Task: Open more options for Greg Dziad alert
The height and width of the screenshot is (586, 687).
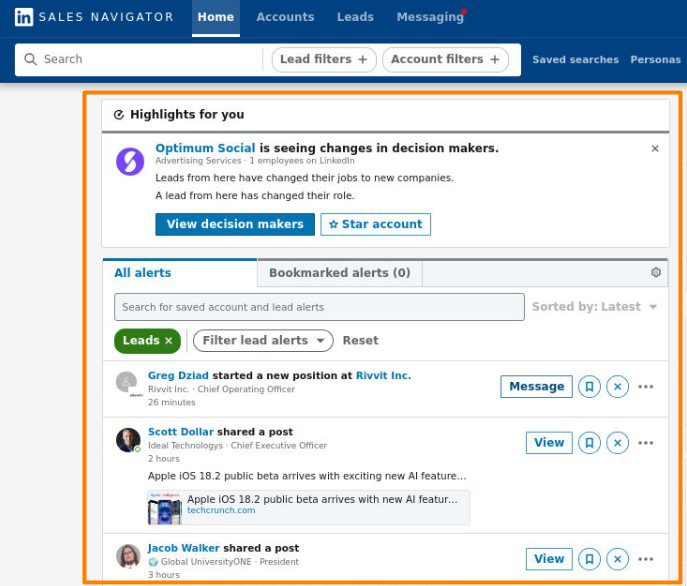Action: pyautogui.click(x=646, y=387)
